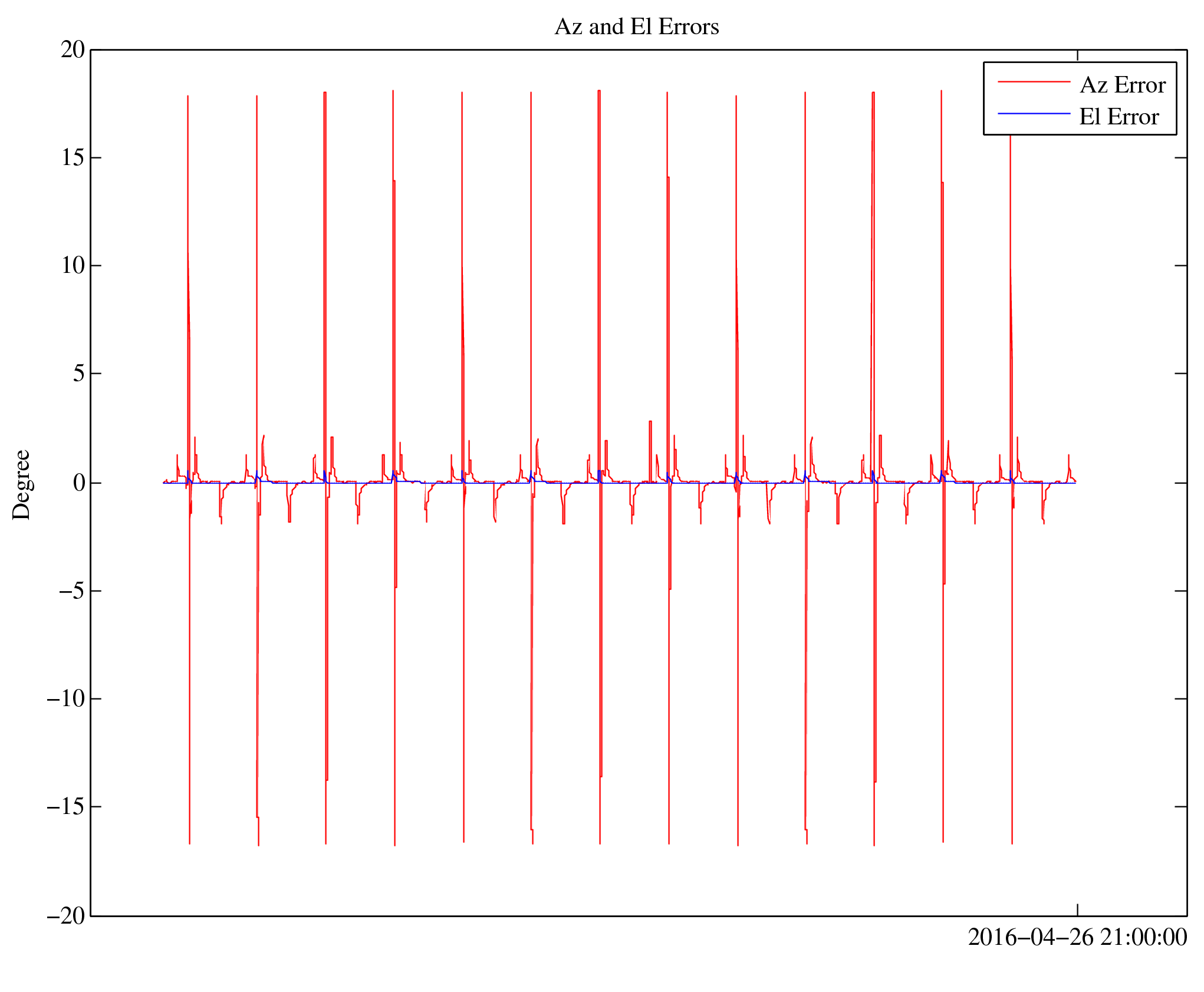Click the y-axis tick label 5

pos(79,374)
